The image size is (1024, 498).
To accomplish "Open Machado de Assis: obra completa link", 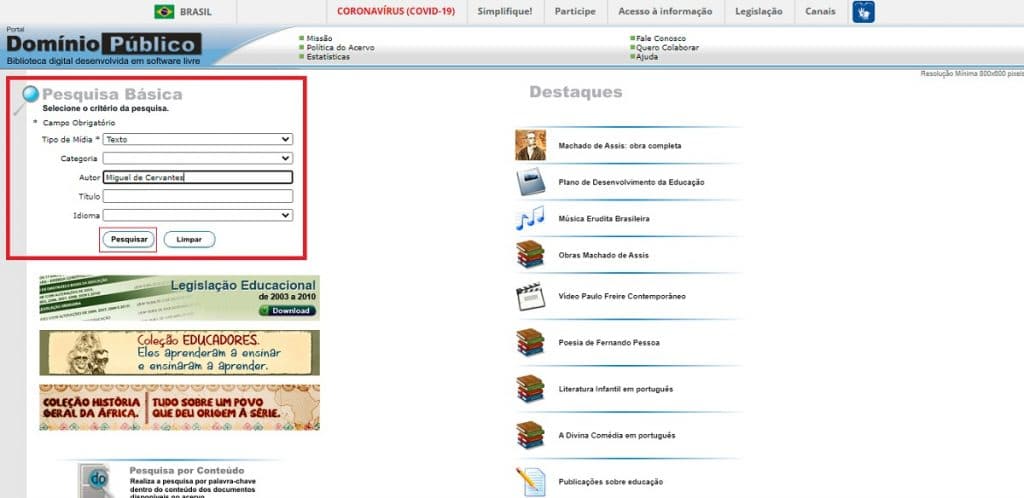I will coord(620,146).
